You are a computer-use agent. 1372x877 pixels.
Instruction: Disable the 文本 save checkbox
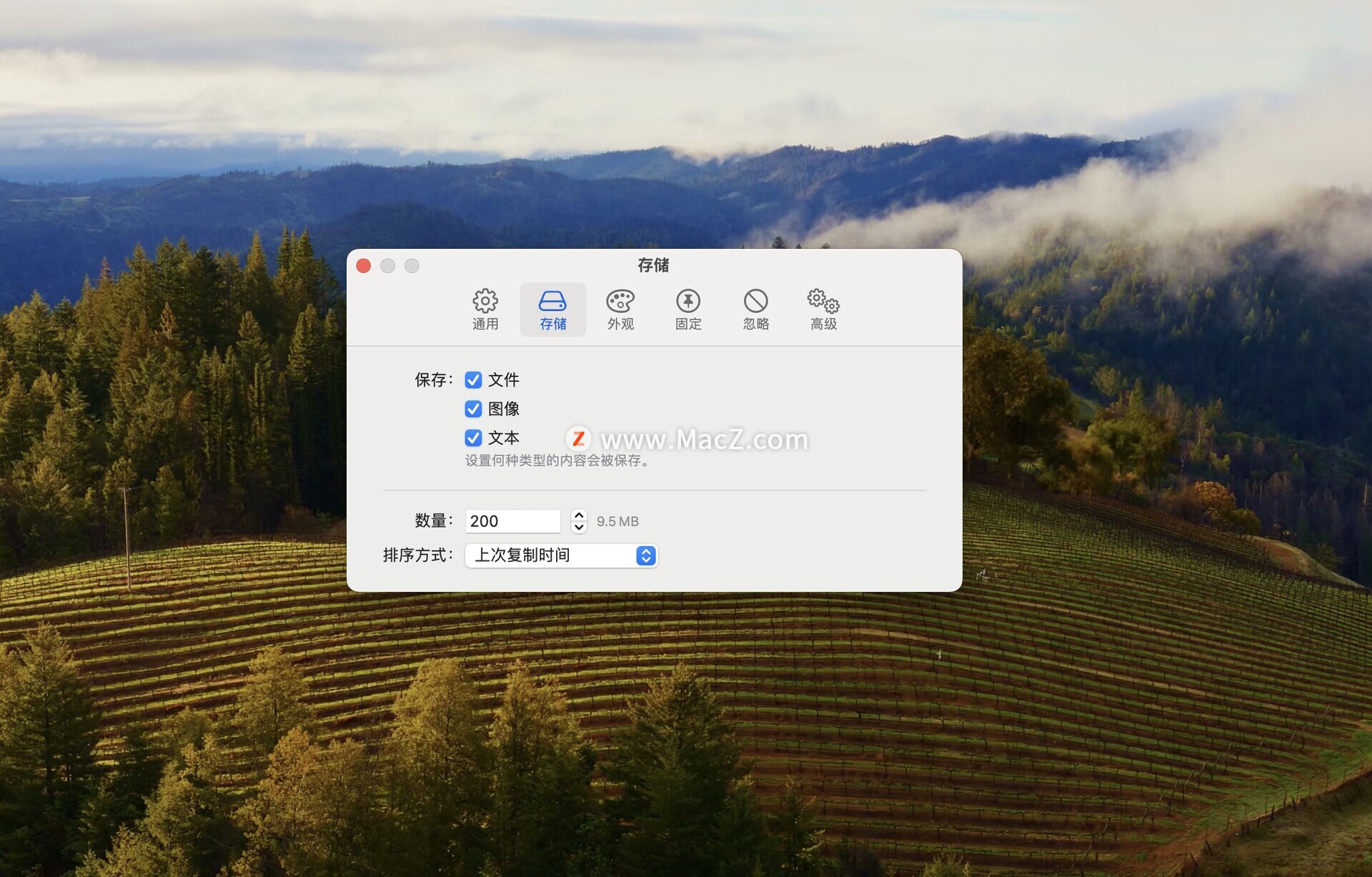[x=473, y=437]
